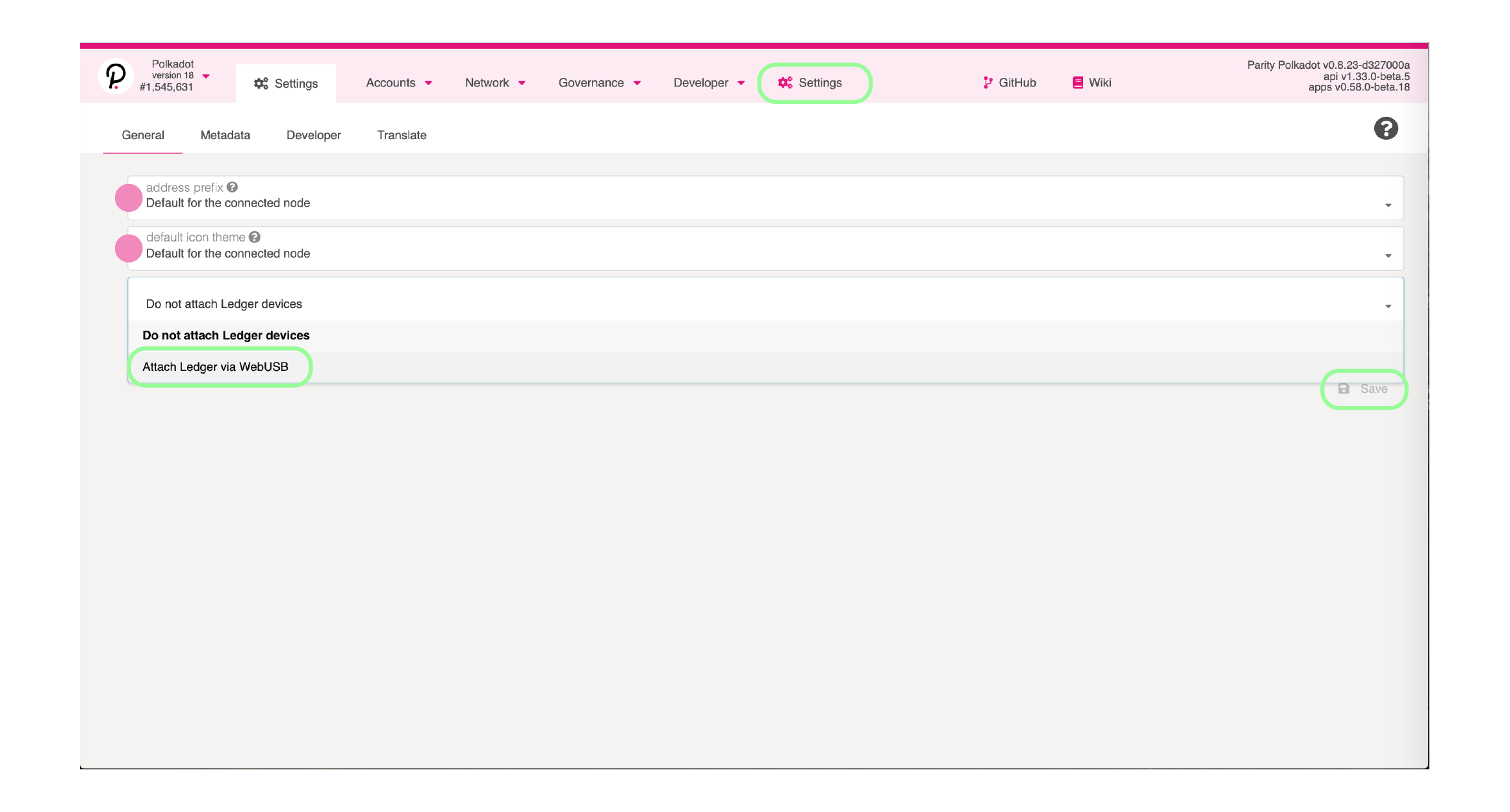This screenshot has height=812, width=1510.
Task: Open the Accounts menu
Action: [x=399, y=82]
